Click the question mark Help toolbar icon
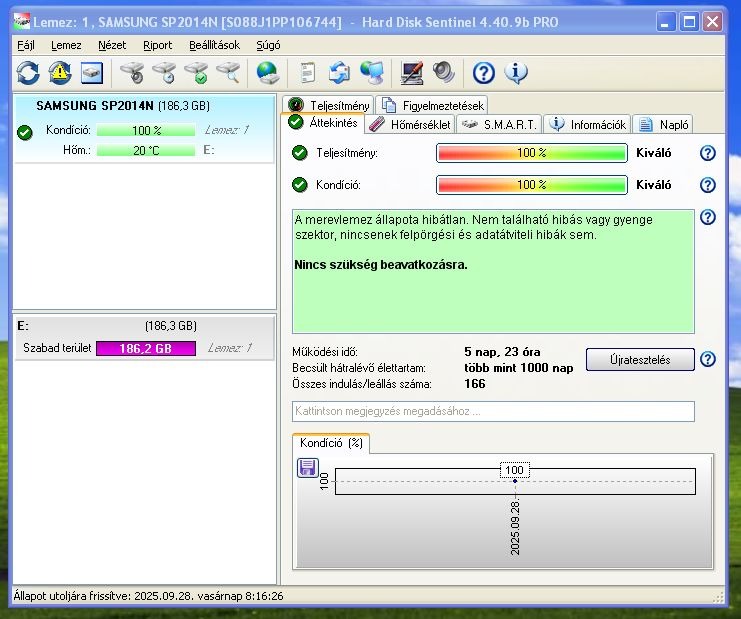The width and height of the screenshot is (741, 619). (484, 73)
